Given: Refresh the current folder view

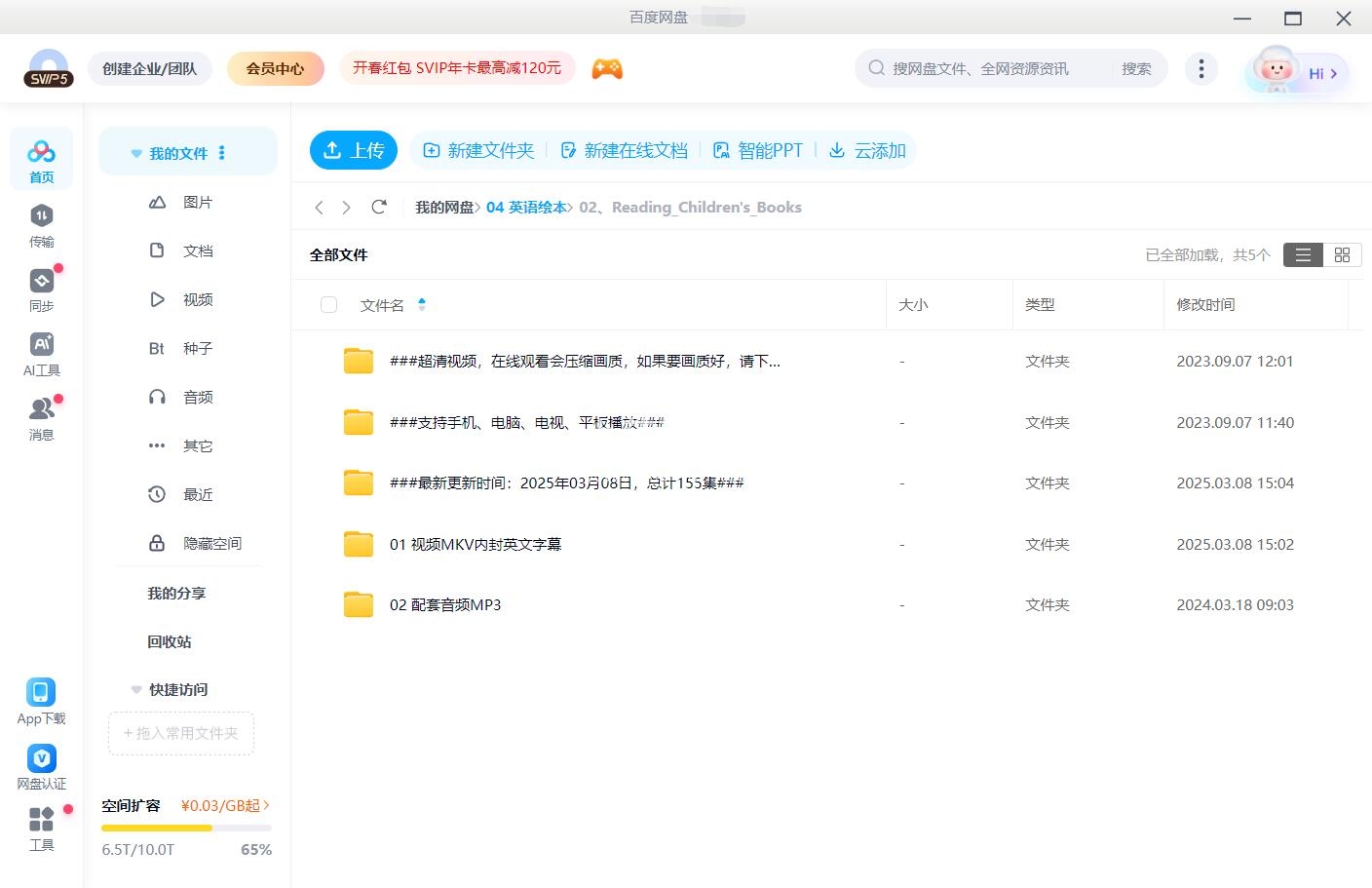Looking at the screenshot, I should (379, 207).
